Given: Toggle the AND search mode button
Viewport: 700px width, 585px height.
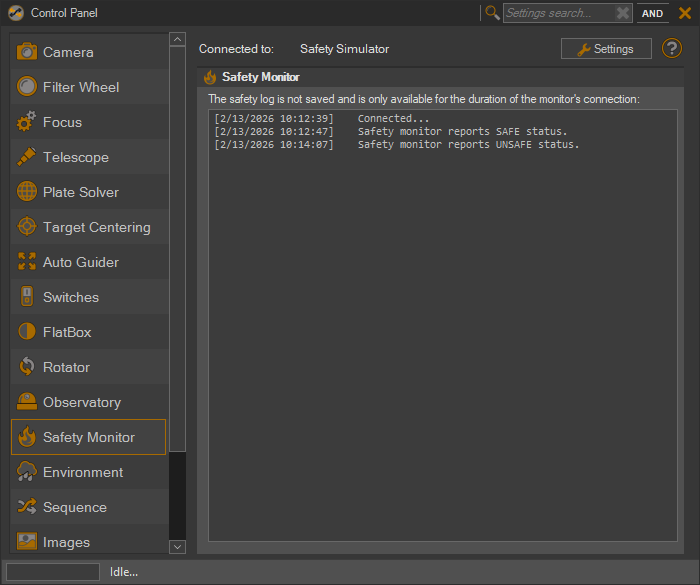Looking at the screenshot, I should pyautogui.click(x=652, y=13).
